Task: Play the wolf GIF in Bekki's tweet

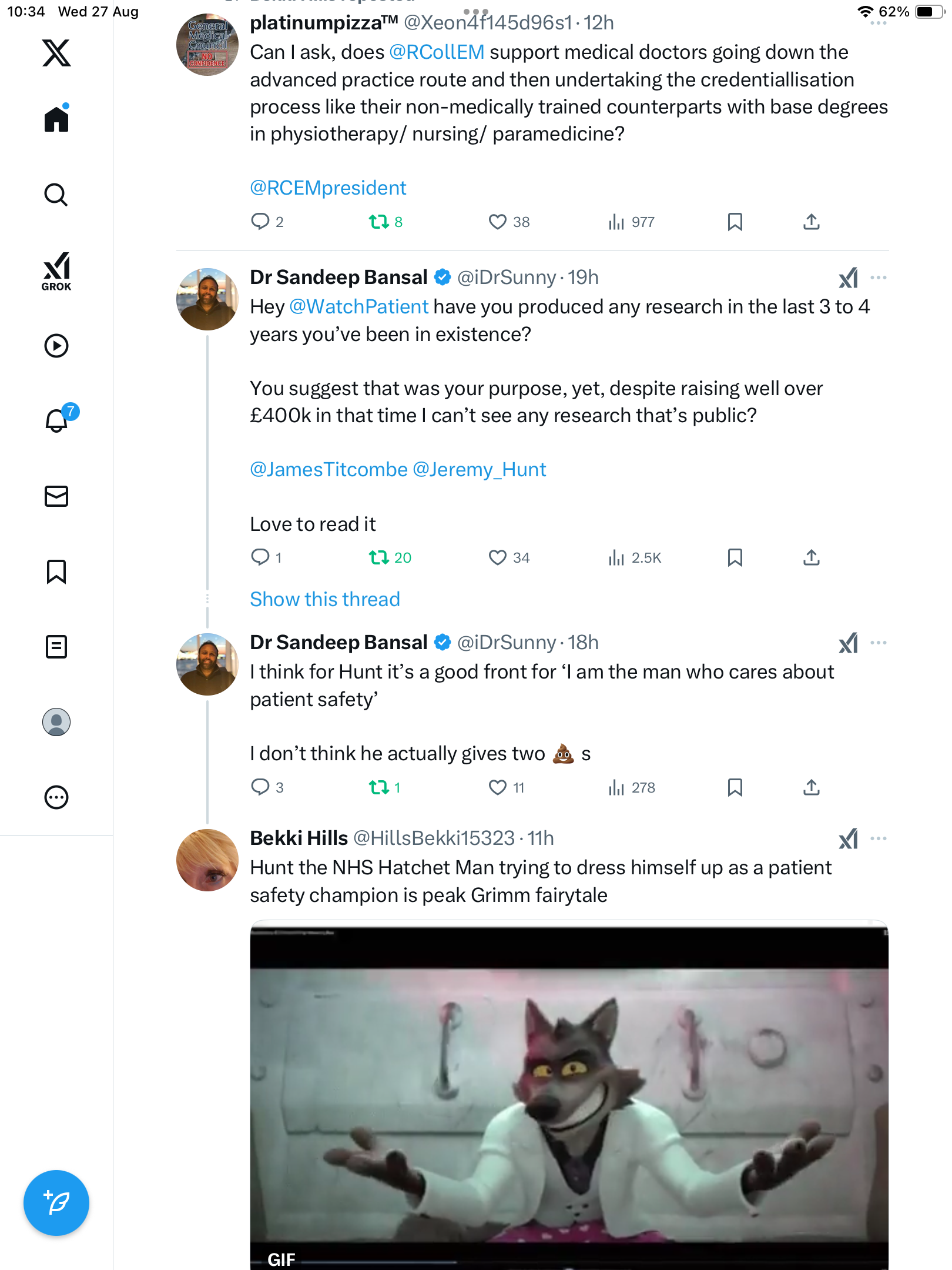Action: (x=569, y=1094)
